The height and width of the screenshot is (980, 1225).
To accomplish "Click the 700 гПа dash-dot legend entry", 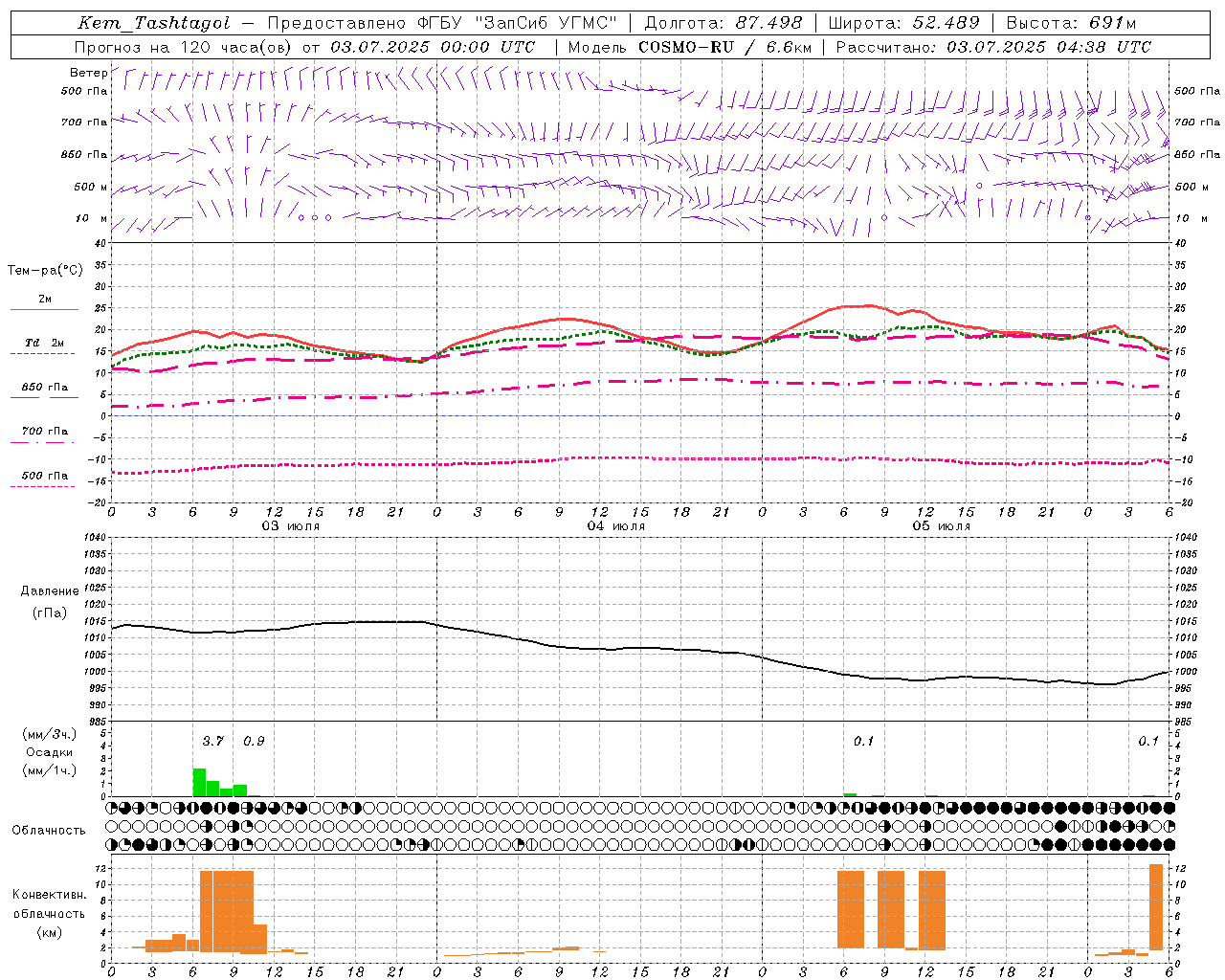I will coord(44,431).
